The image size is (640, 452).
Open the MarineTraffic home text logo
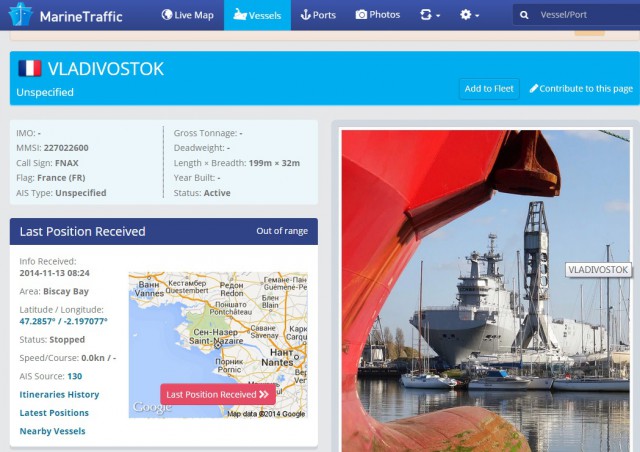(x=81, y=16)
